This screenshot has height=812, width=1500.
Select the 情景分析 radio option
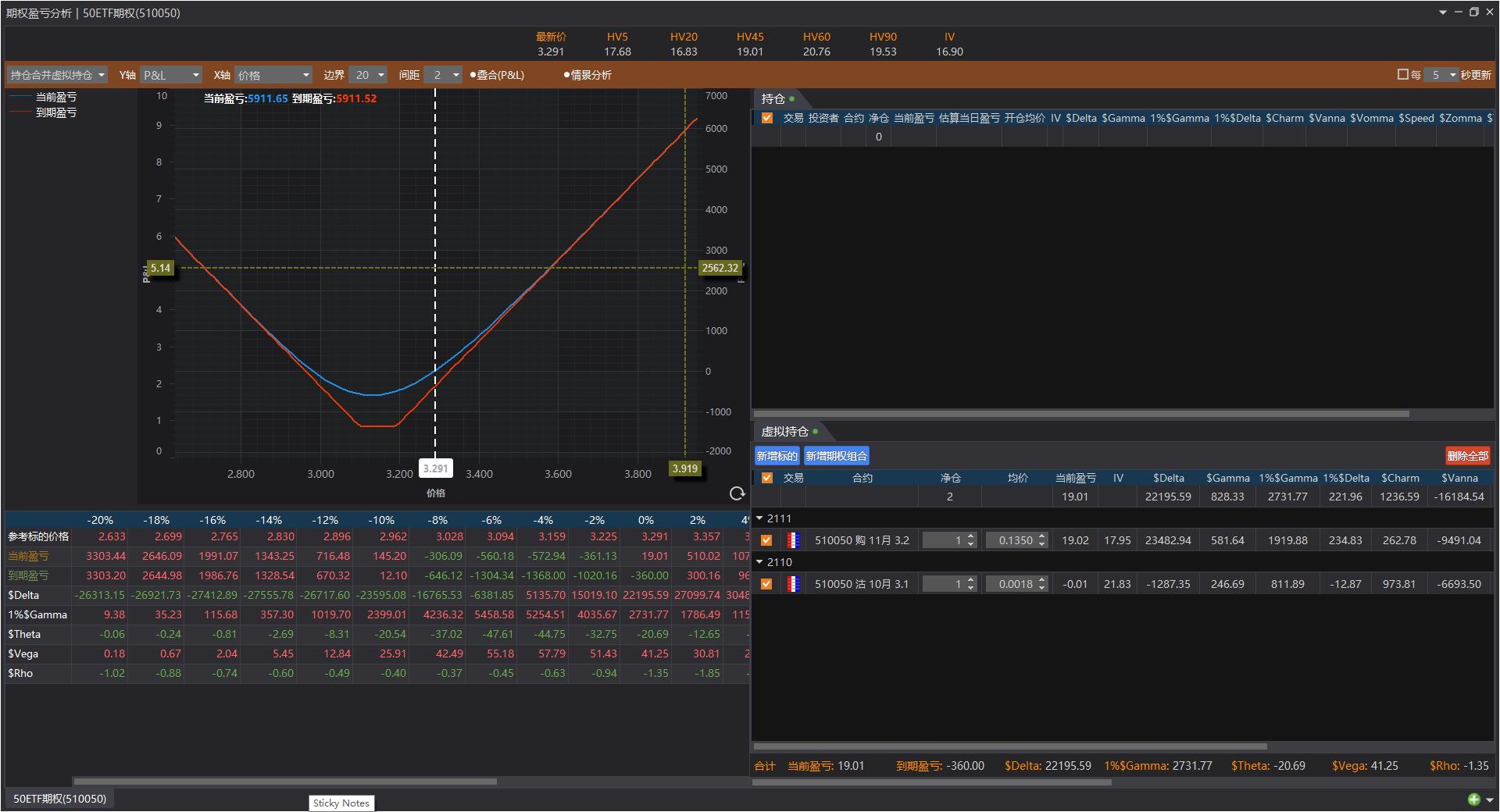(588, 75)
